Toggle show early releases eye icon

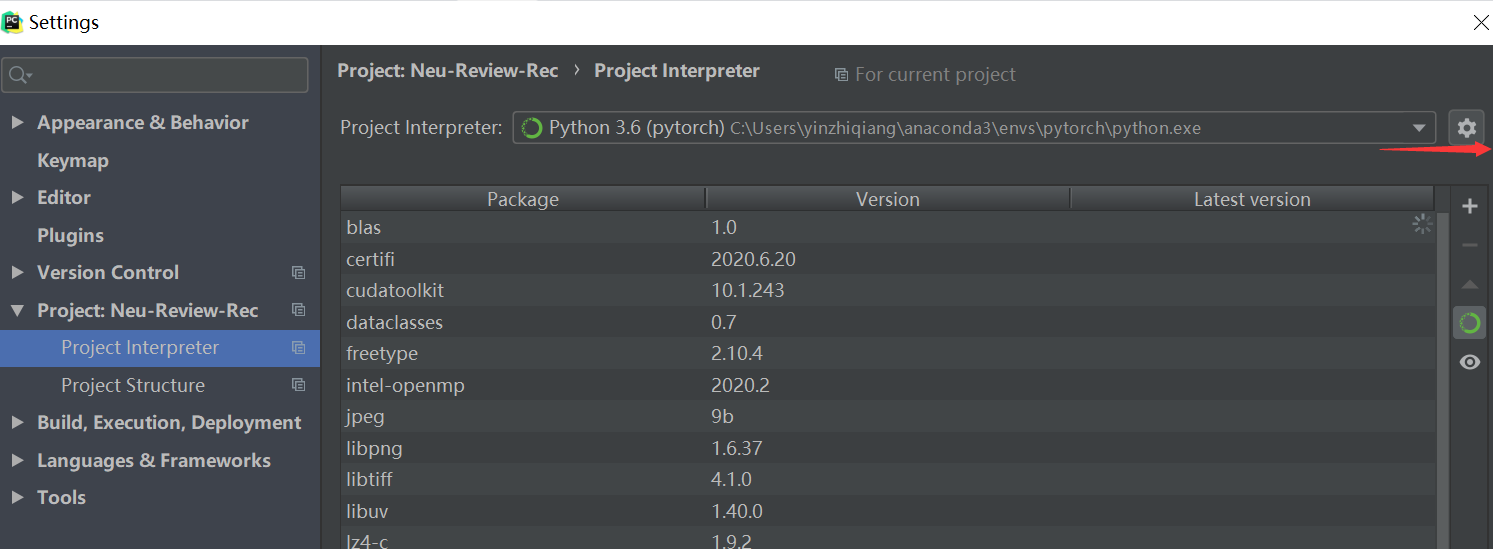1469,362
